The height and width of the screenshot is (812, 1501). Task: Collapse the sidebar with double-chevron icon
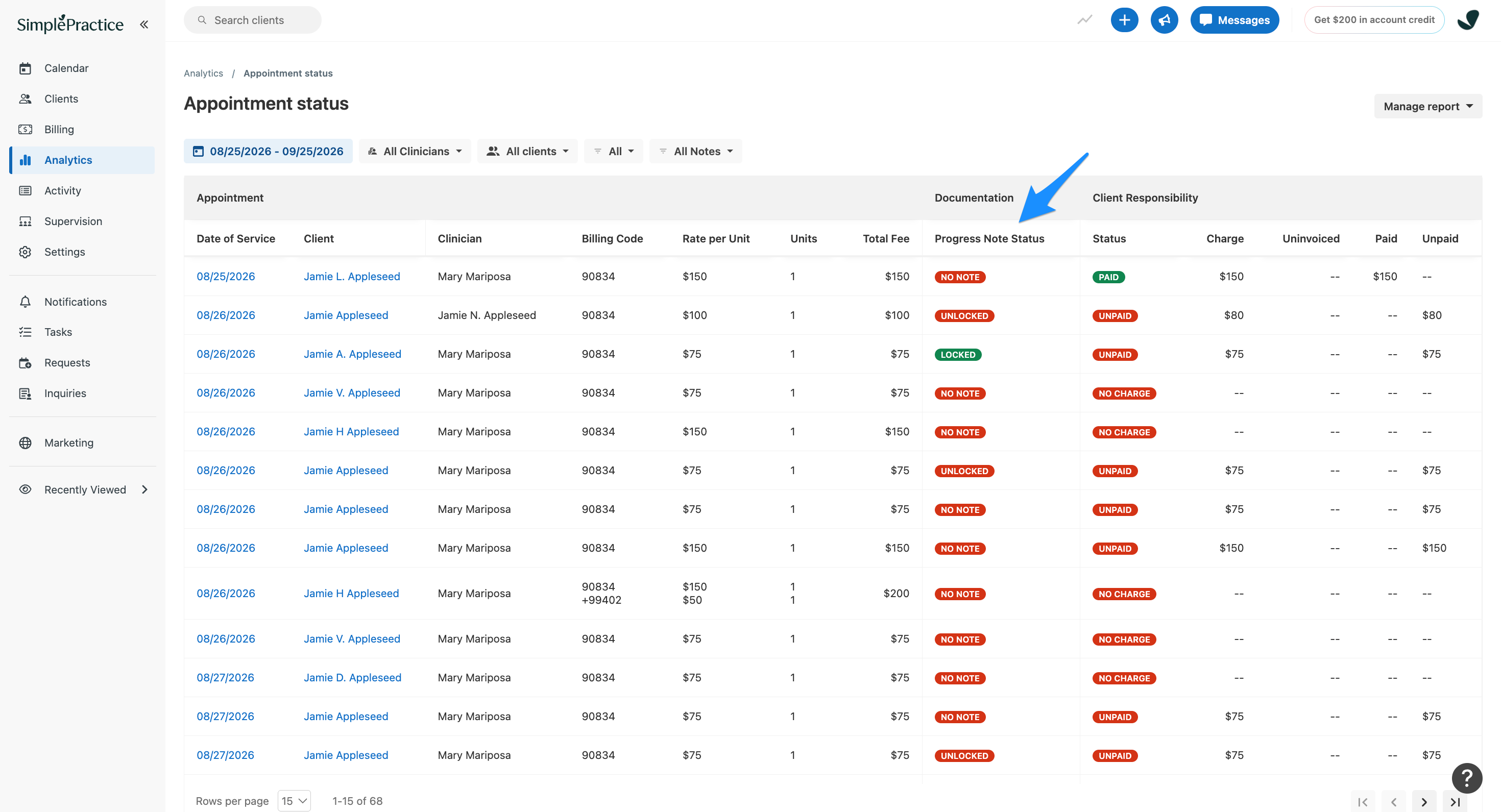(144, 24)
